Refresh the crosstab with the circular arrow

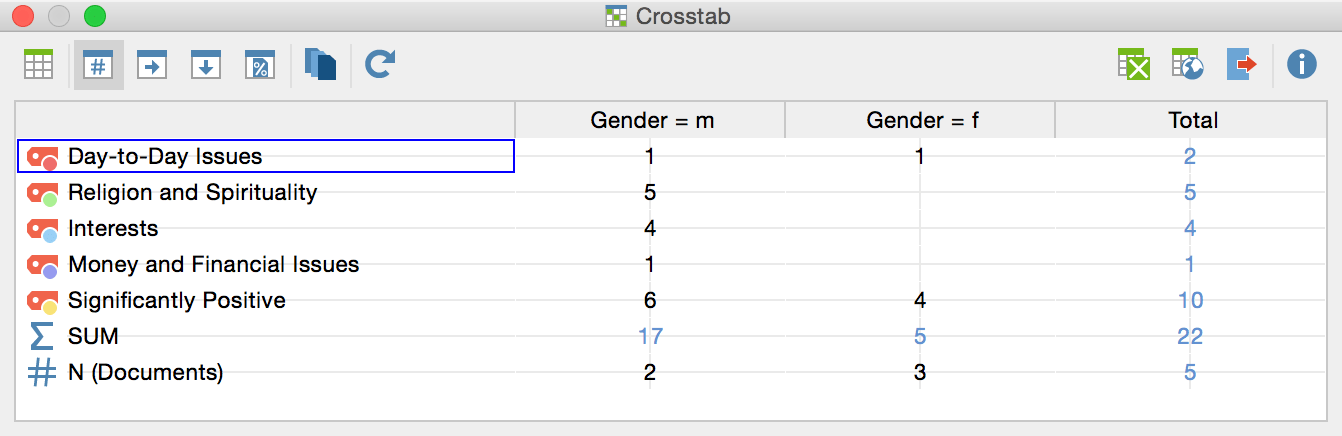[x=379, y=66]
